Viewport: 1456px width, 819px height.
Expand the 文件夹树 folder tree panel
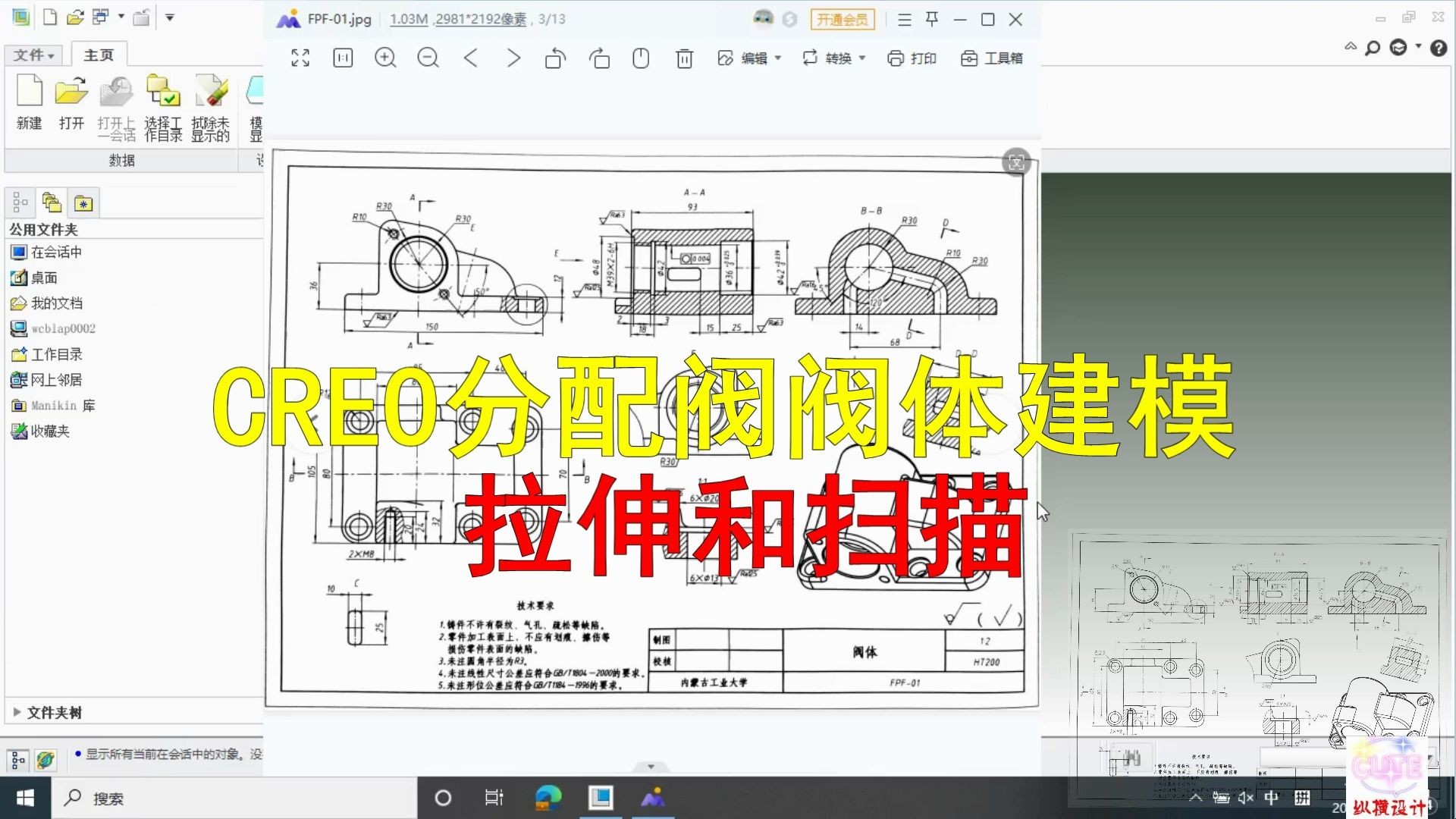pos(17,712)
